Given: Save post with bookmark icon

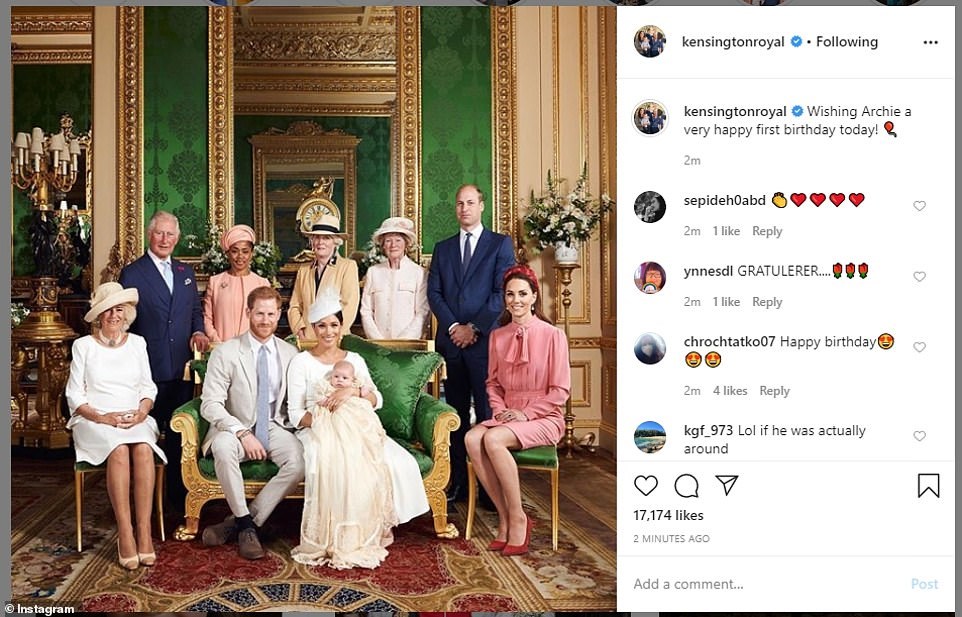Looking at the screenshot, I should pos(928,486).
